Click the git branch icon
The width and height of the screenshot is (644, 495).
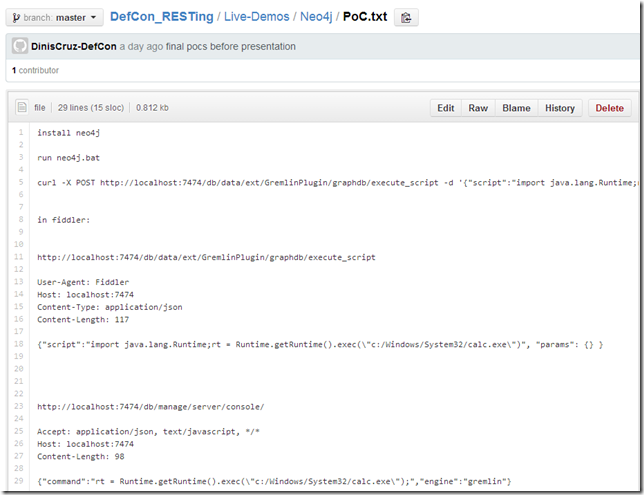tap(16, 18)
